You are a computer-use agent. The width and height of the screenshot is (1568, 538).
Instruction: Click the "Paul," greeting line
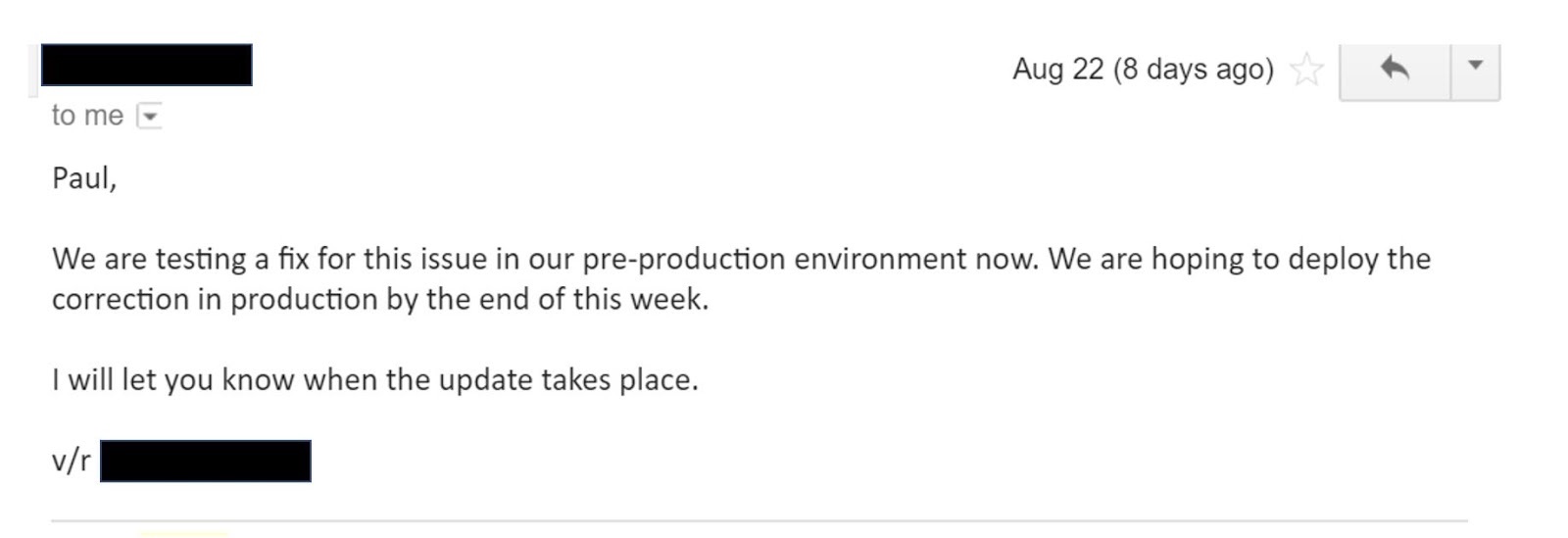(x=84, y=178)
